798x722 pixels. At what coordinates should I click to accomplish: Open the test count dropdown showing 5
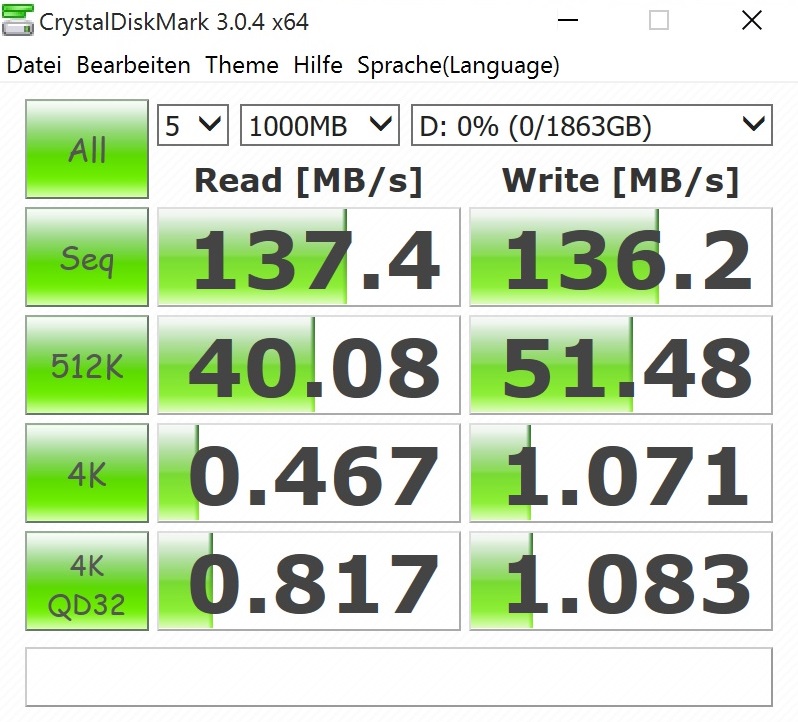coord(193,125)
